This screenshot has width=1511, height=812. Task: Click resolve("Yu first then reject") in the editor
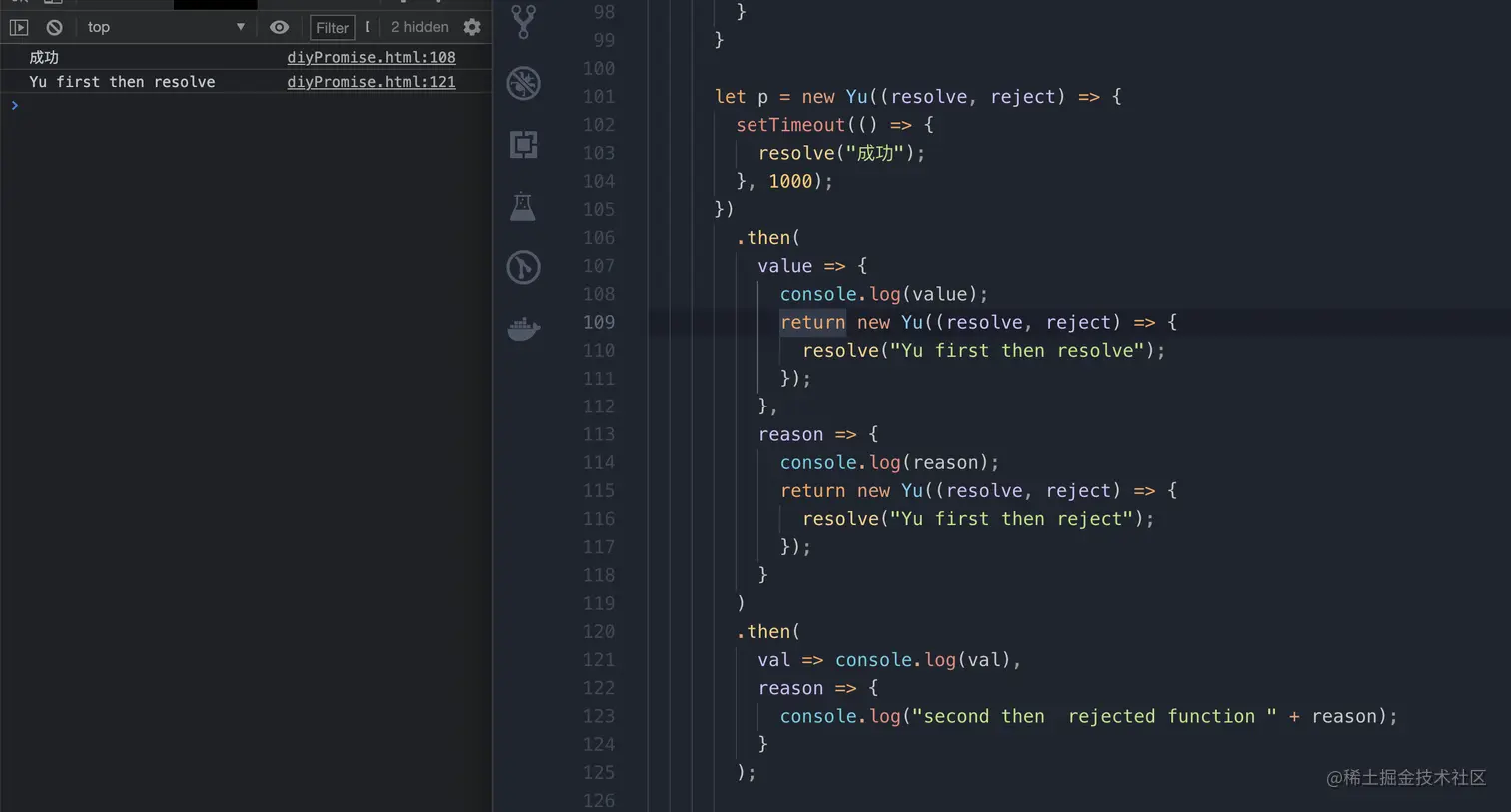(978, 518)
